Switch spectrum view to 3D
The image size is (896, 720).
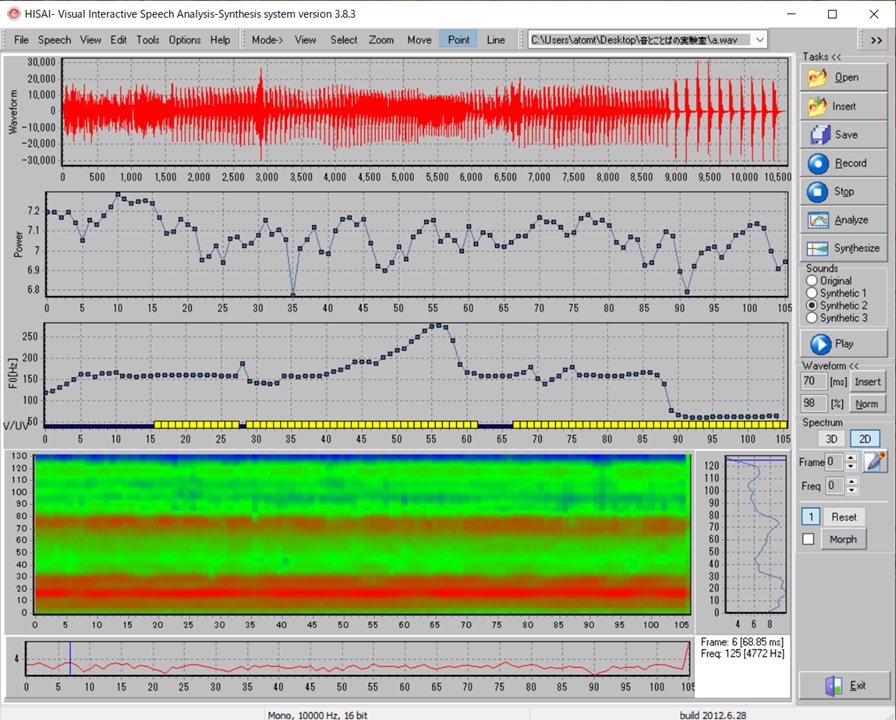[829, 439]
